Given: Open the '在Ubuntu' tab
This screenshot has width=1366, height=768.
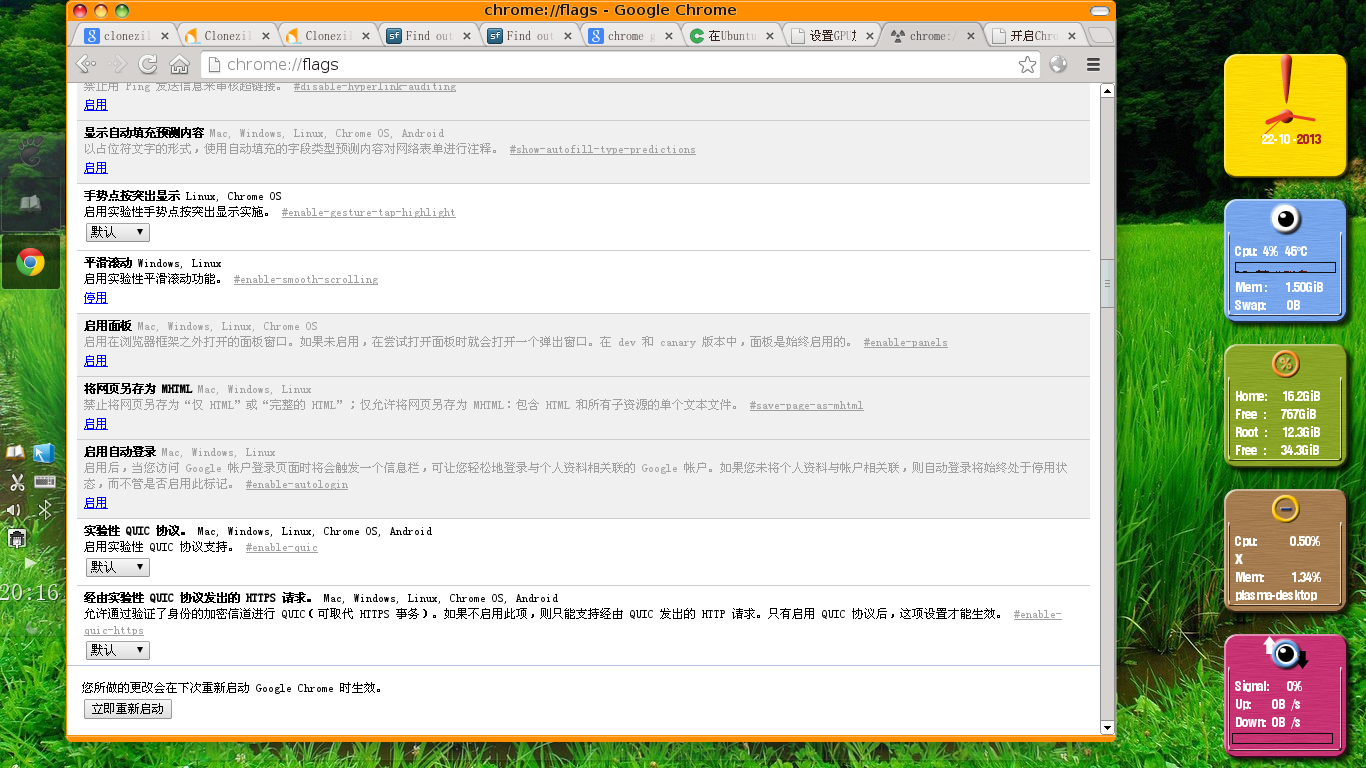Looking at the screenshot, I should pyautogui.click(x=729, y=35).
